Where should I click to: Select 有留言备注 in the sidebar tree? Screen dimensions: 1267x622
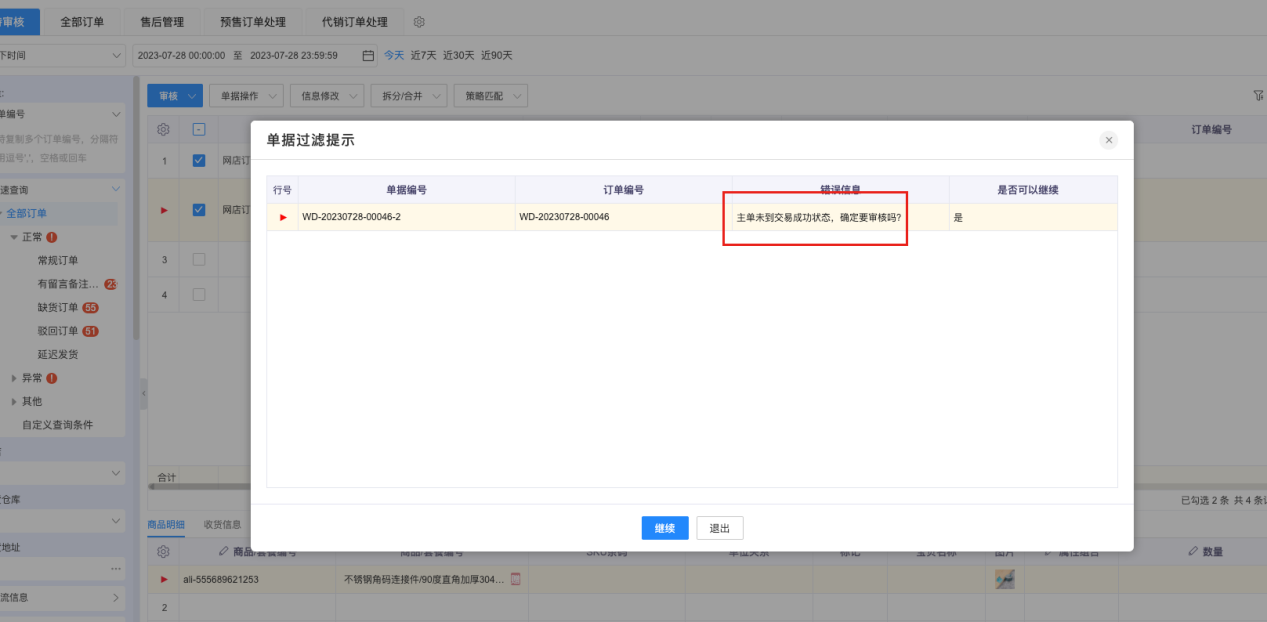click(x=68, y=284)
